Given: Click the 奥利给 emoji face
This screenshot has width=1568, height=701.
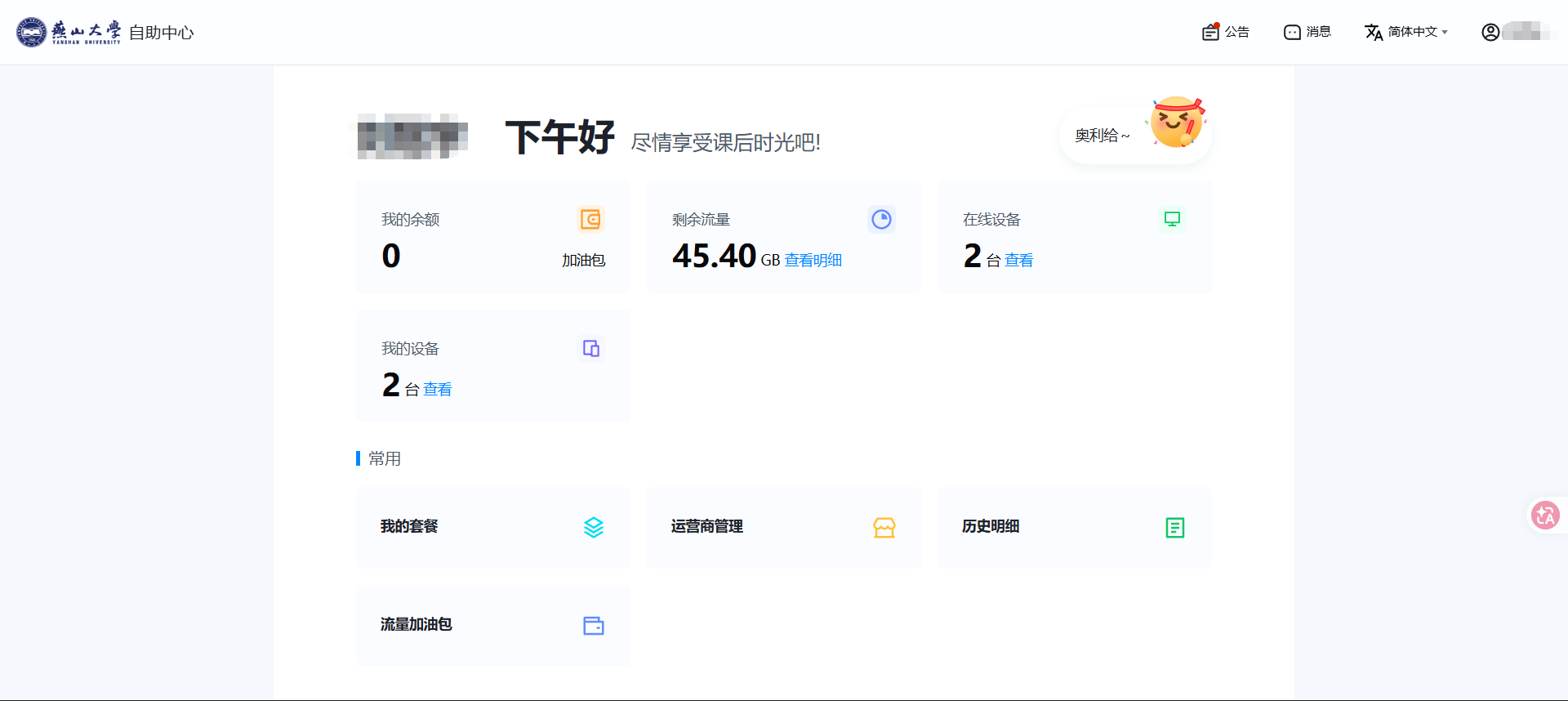Looking at the screenshot, I should [x=1177, y=122].
